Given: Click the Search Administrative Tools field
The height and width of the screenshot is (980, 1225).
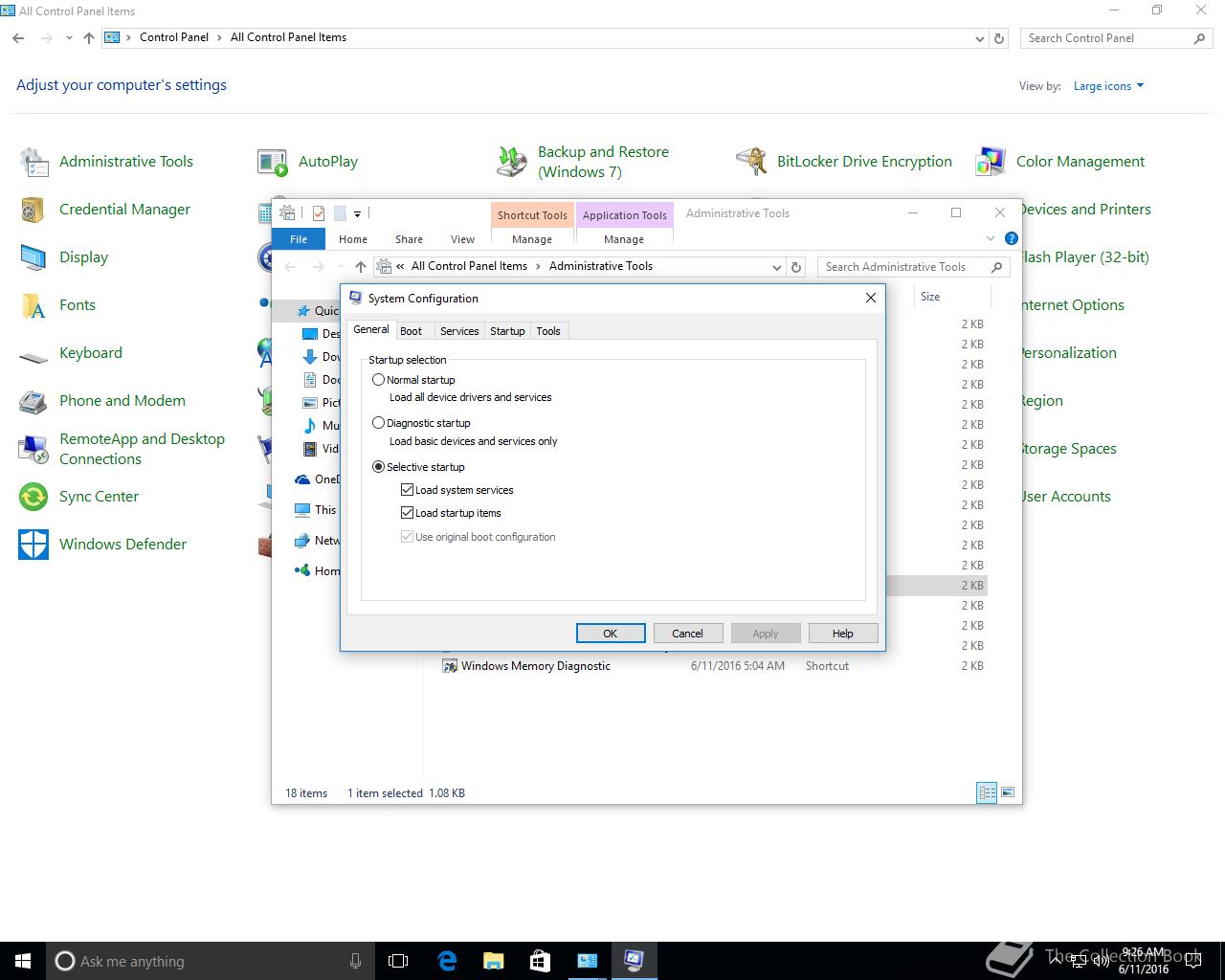Looking at the screenshot, I should pyautogui.click(x=913, y=267).
